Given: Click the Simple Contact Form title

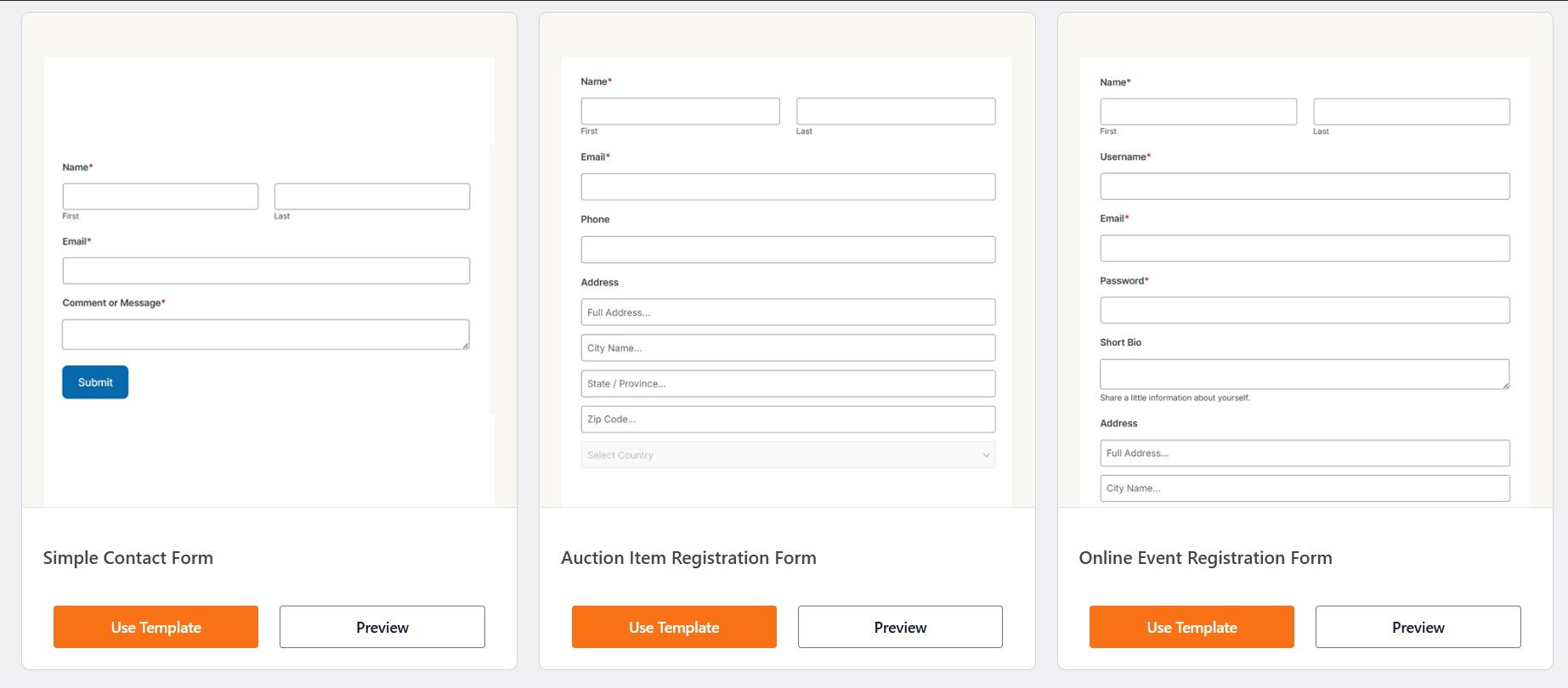Looking at the screenshot, I should pos(128,558).
